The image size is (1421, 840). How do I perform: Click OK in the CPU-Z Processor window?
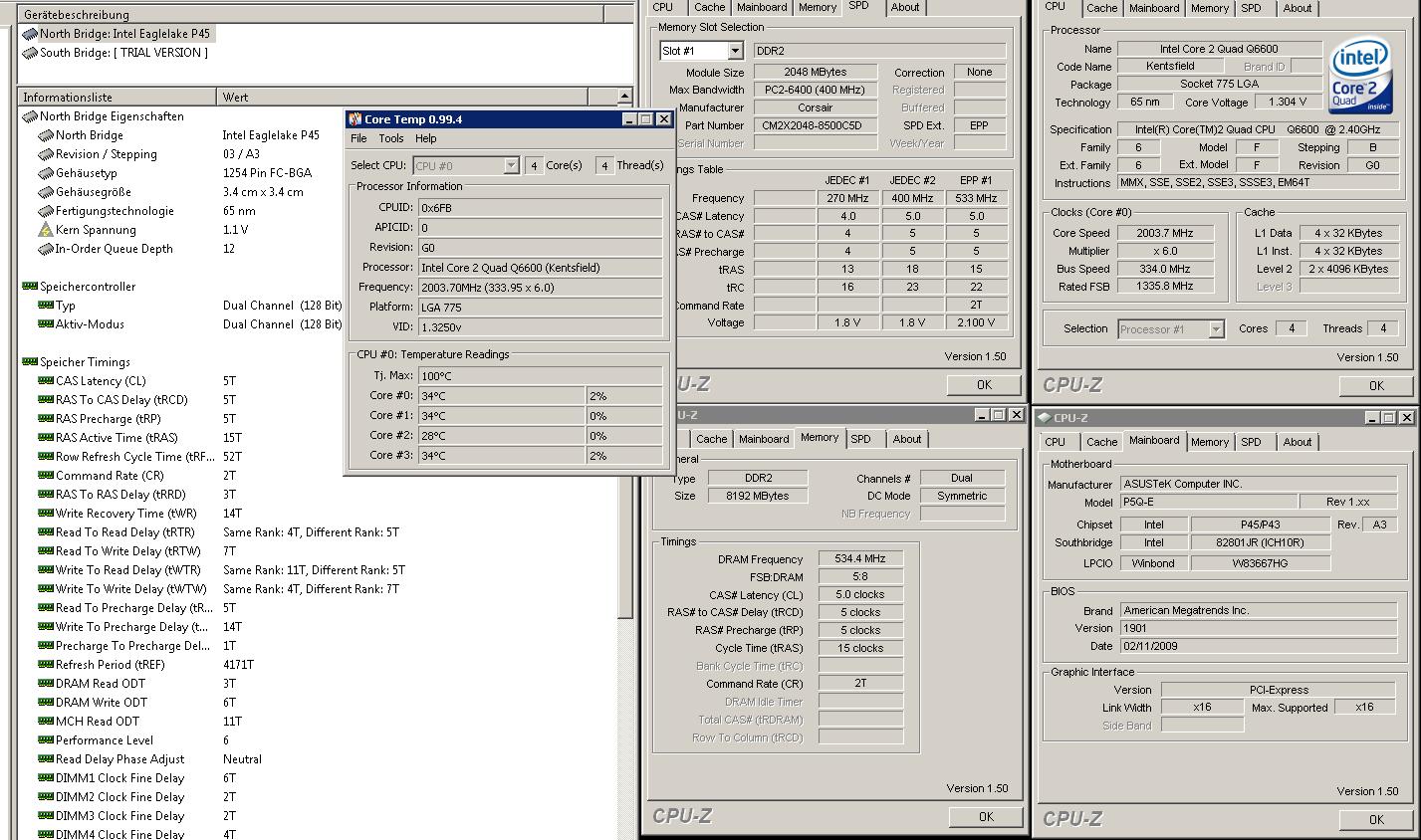(1376, 386)
